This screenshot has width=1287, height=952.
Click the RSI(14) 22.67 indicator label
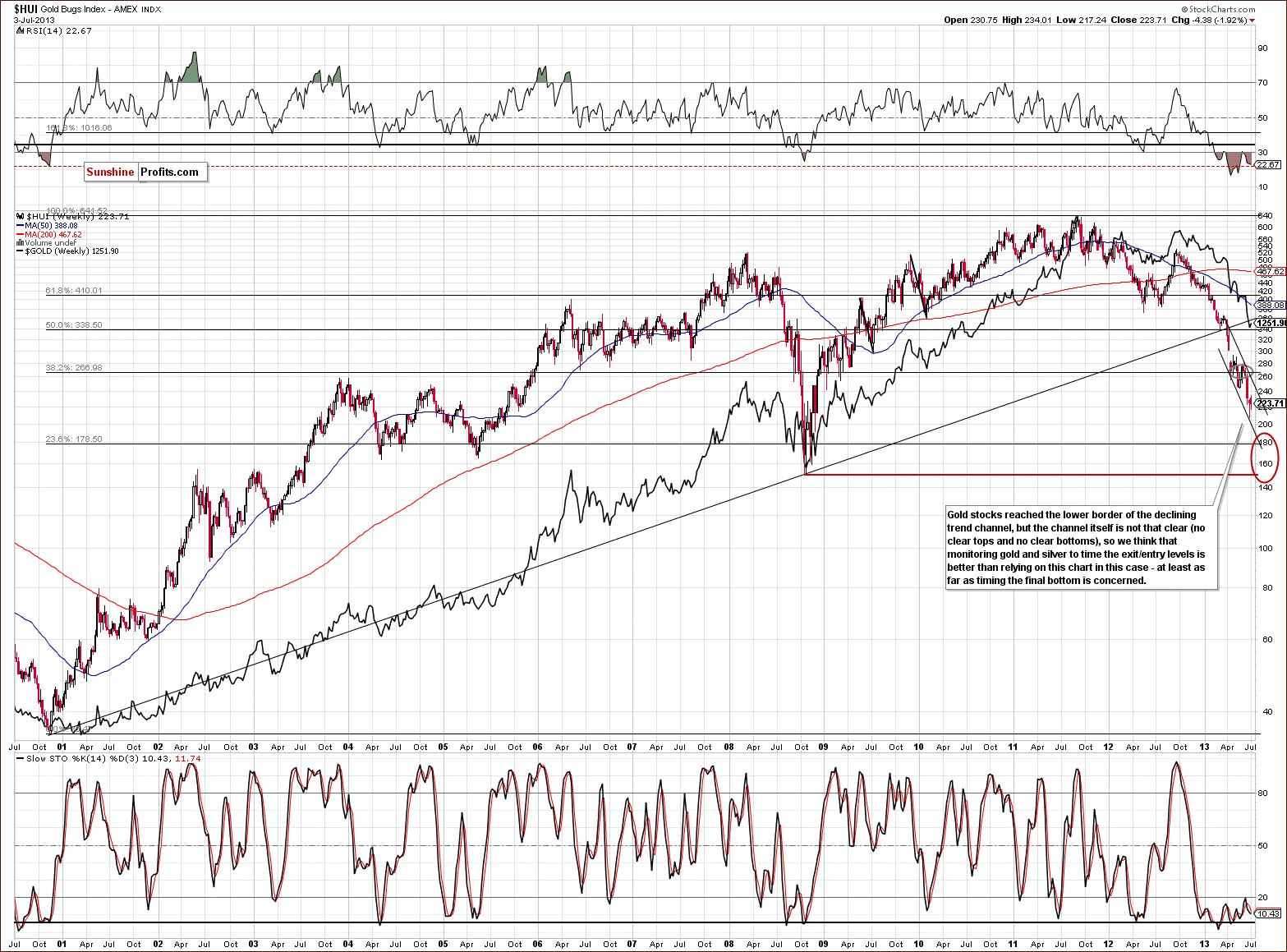coord(59,30)
